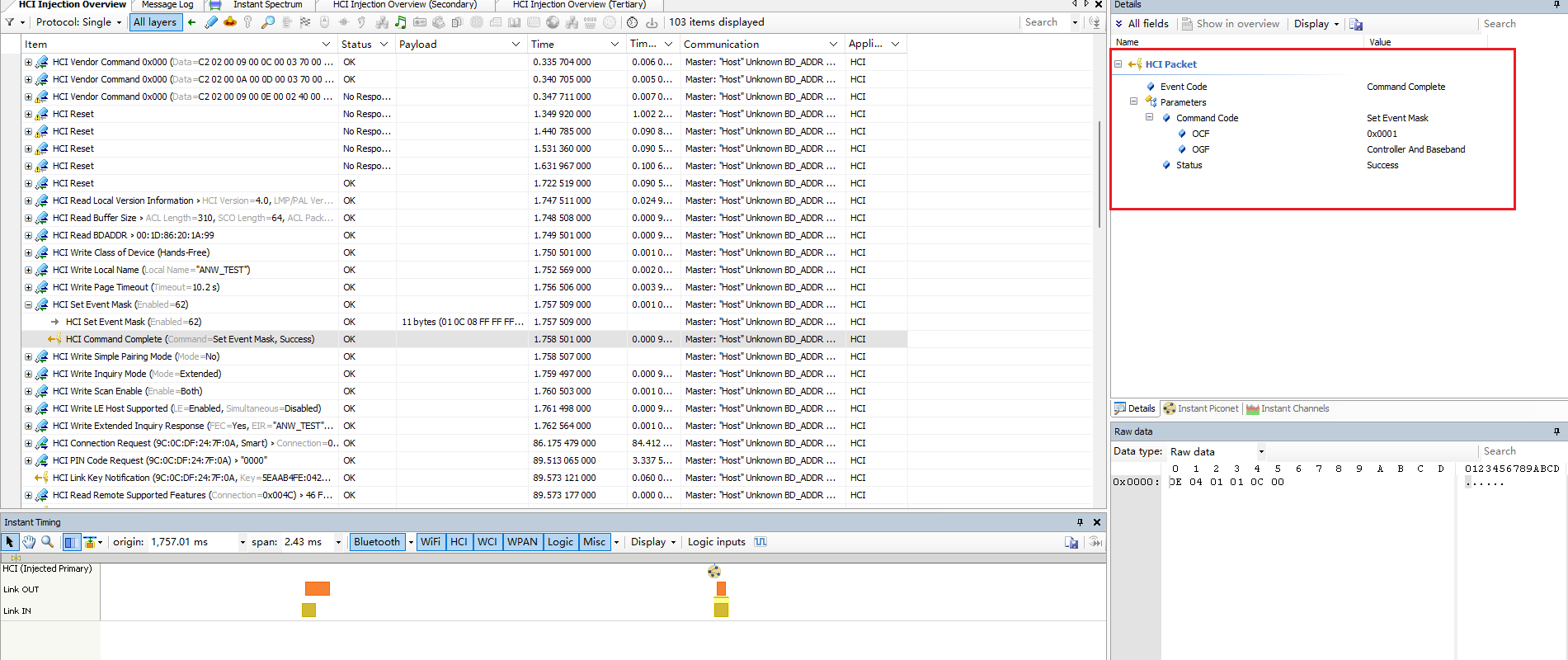Screen dimensions: 1568x660
Task: Open HCI Injection Overview (Tertiary) tab
Action: point(579,5)
